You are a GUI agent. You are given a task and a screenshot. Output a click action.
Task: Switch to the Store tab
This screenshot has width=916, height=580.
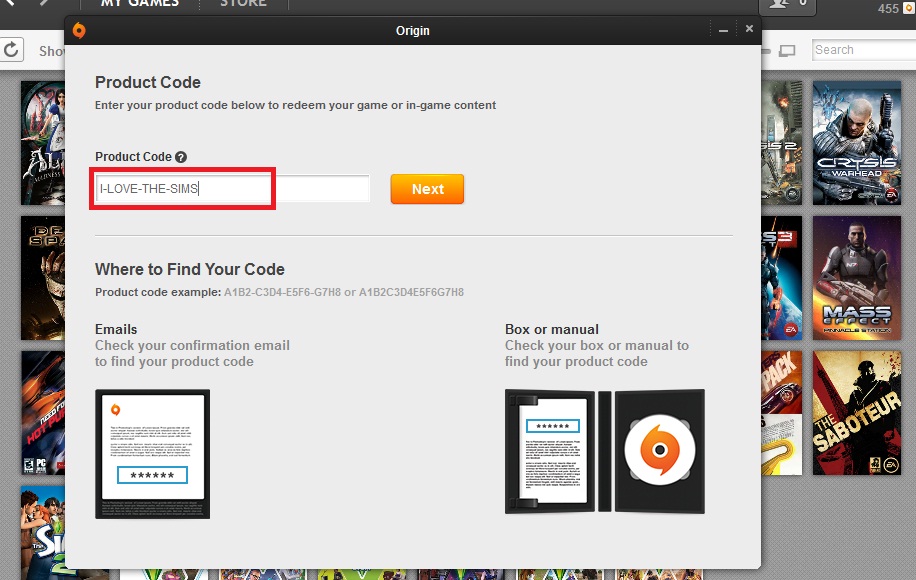pyautogui.click(x=244, y=4)
